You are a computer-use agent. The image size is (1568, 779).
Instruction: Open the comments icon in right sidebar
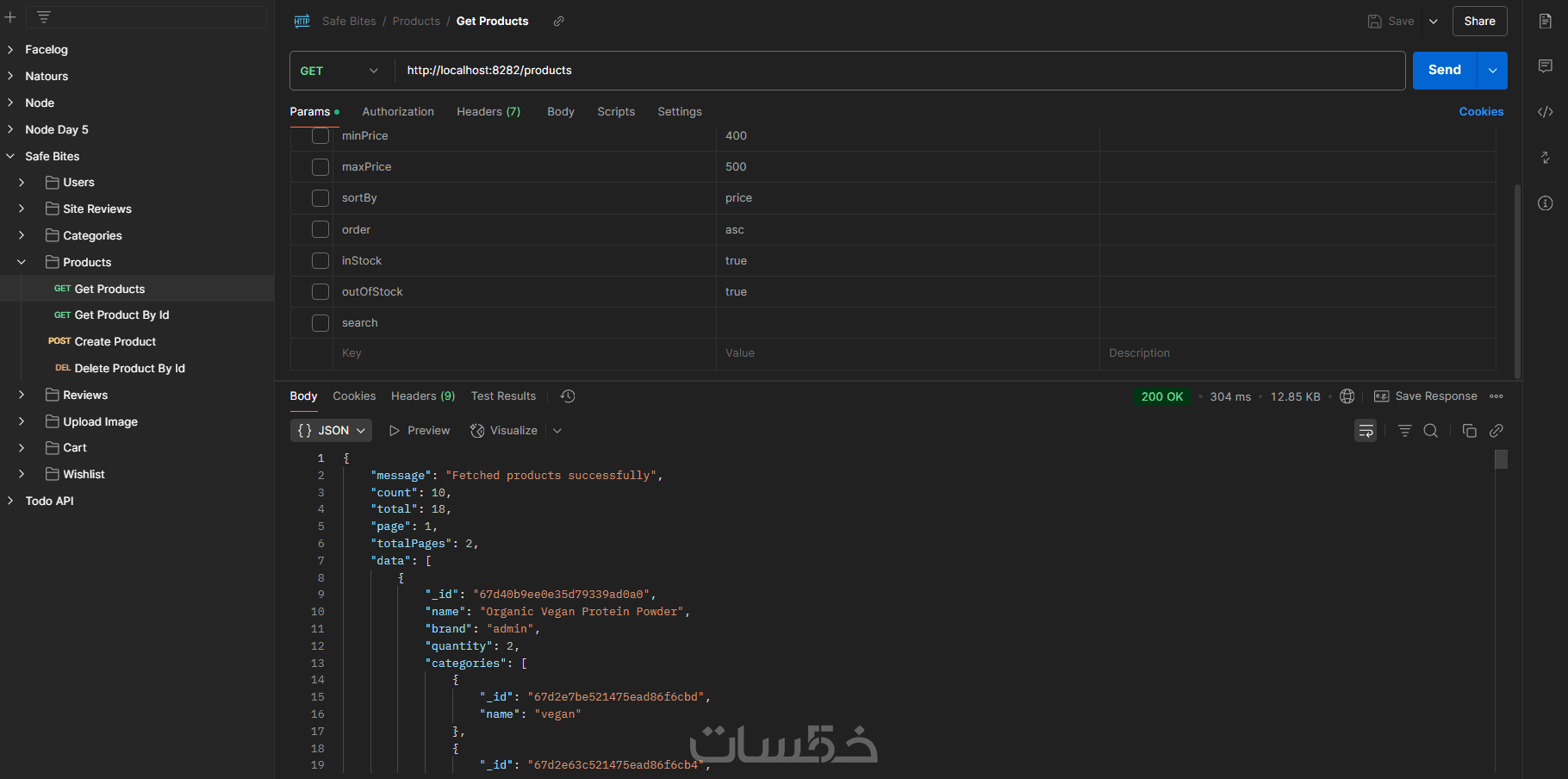coord(1546,66)
